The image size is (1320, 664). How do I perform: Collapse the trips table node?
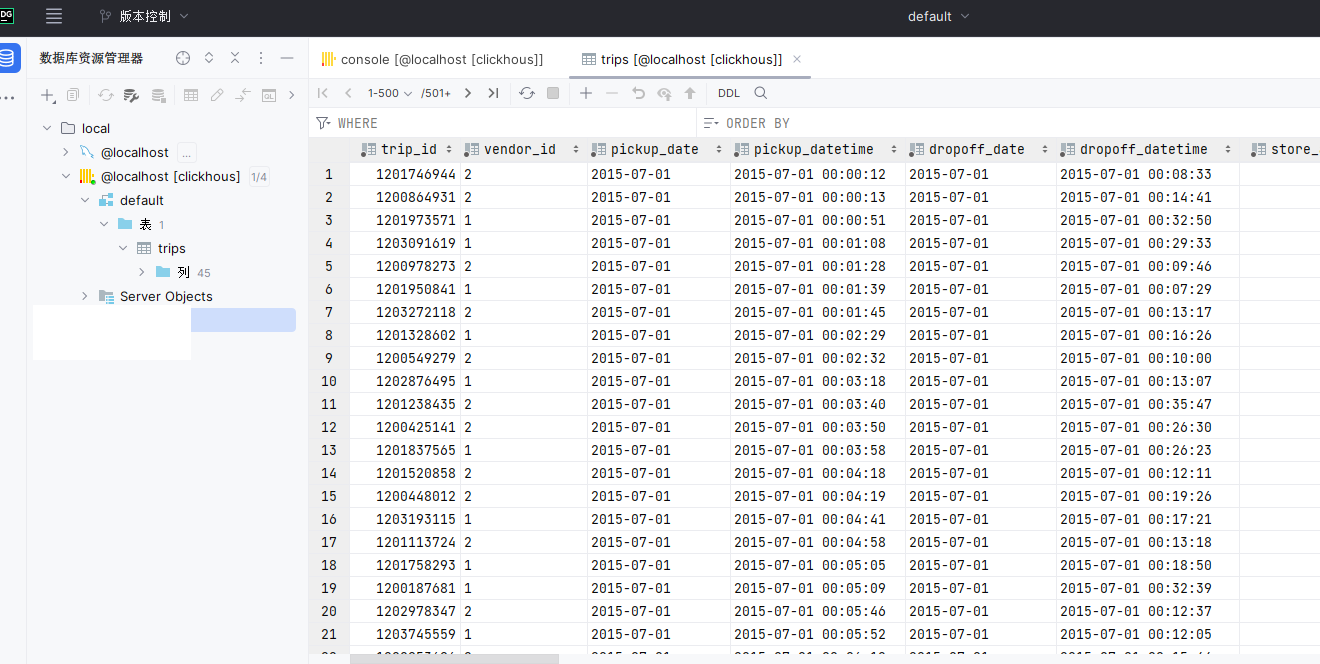pos(123,248)
